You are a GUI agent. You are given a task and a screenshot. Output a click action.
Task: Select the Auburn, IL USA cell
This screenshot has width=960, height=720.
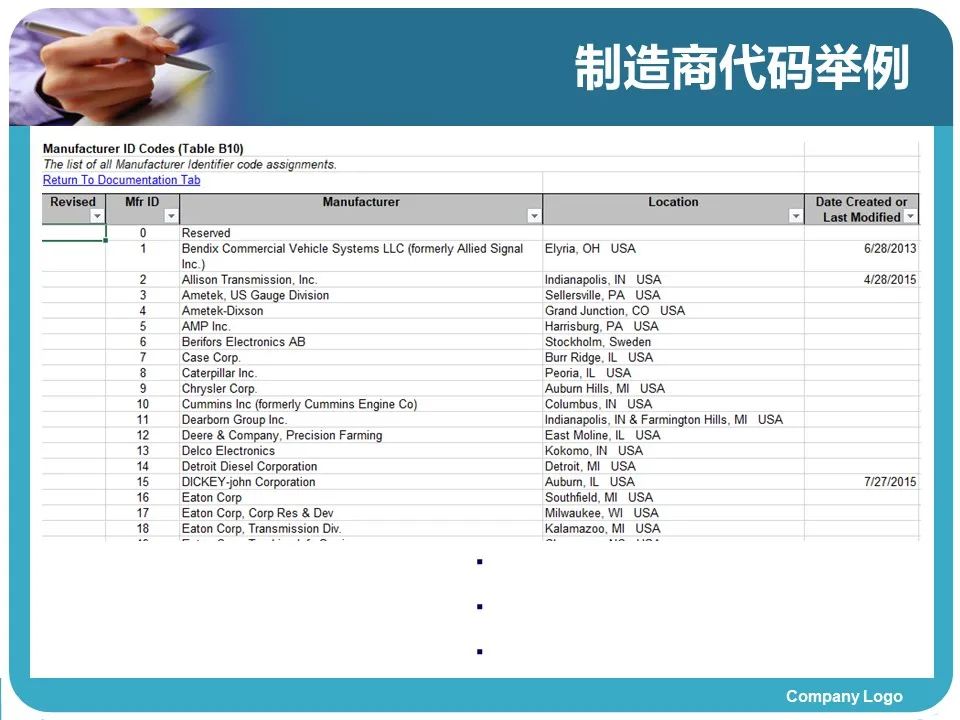(x=673, y=482)
